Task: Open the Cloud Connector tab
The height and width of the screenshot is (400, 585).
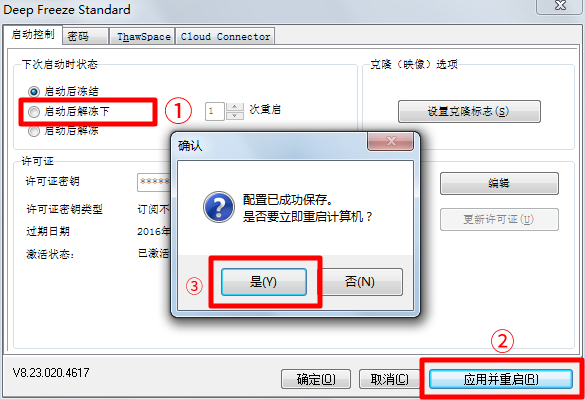Action: [x=225, y=36]
